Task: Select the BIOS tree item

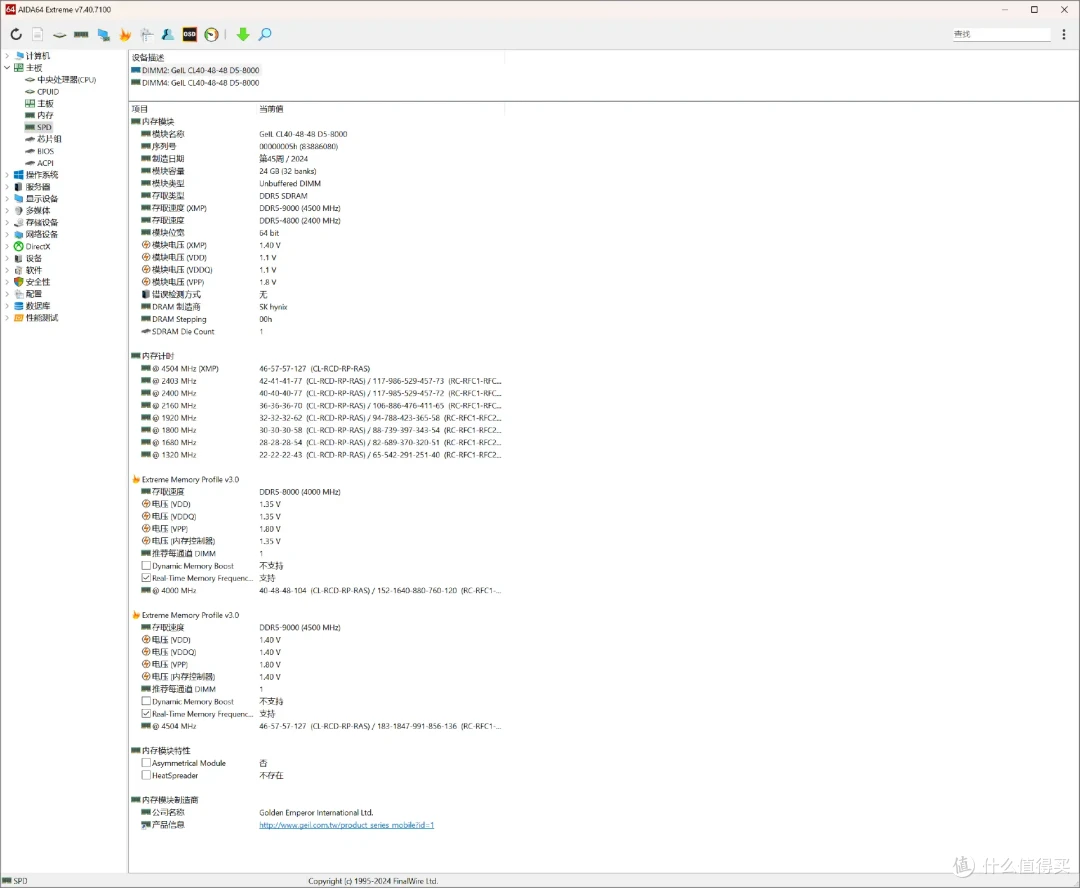Action: click(x=45, y=151)
